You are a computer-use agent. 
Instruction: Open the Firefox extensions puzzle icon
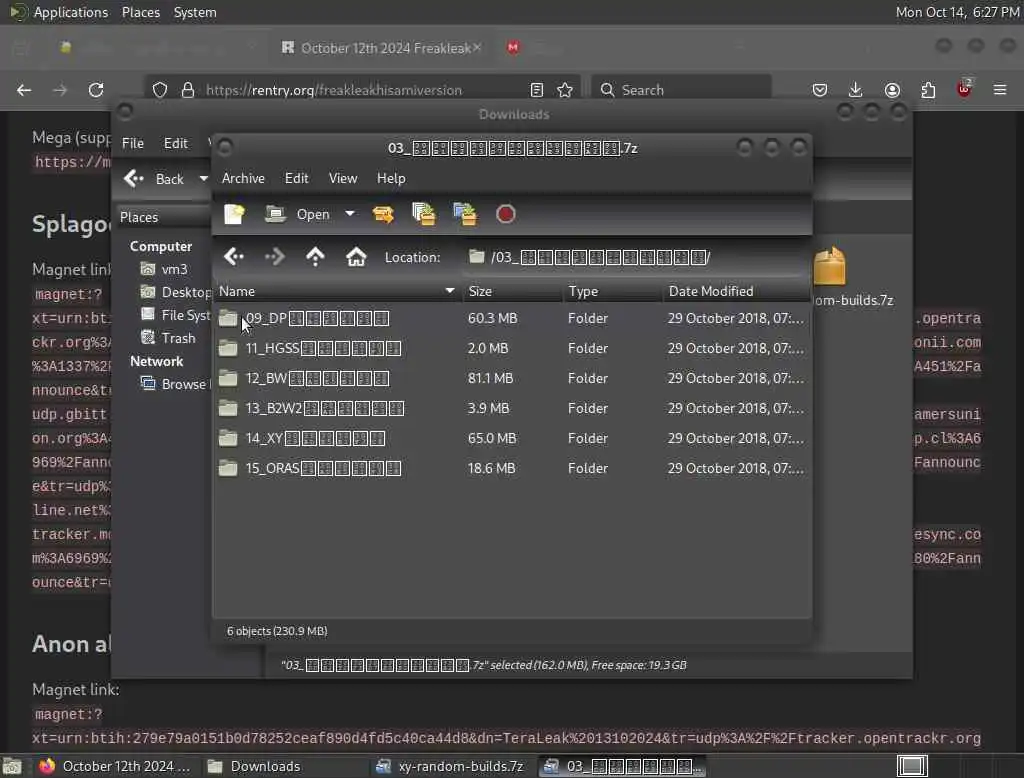[x=928, y=90]
